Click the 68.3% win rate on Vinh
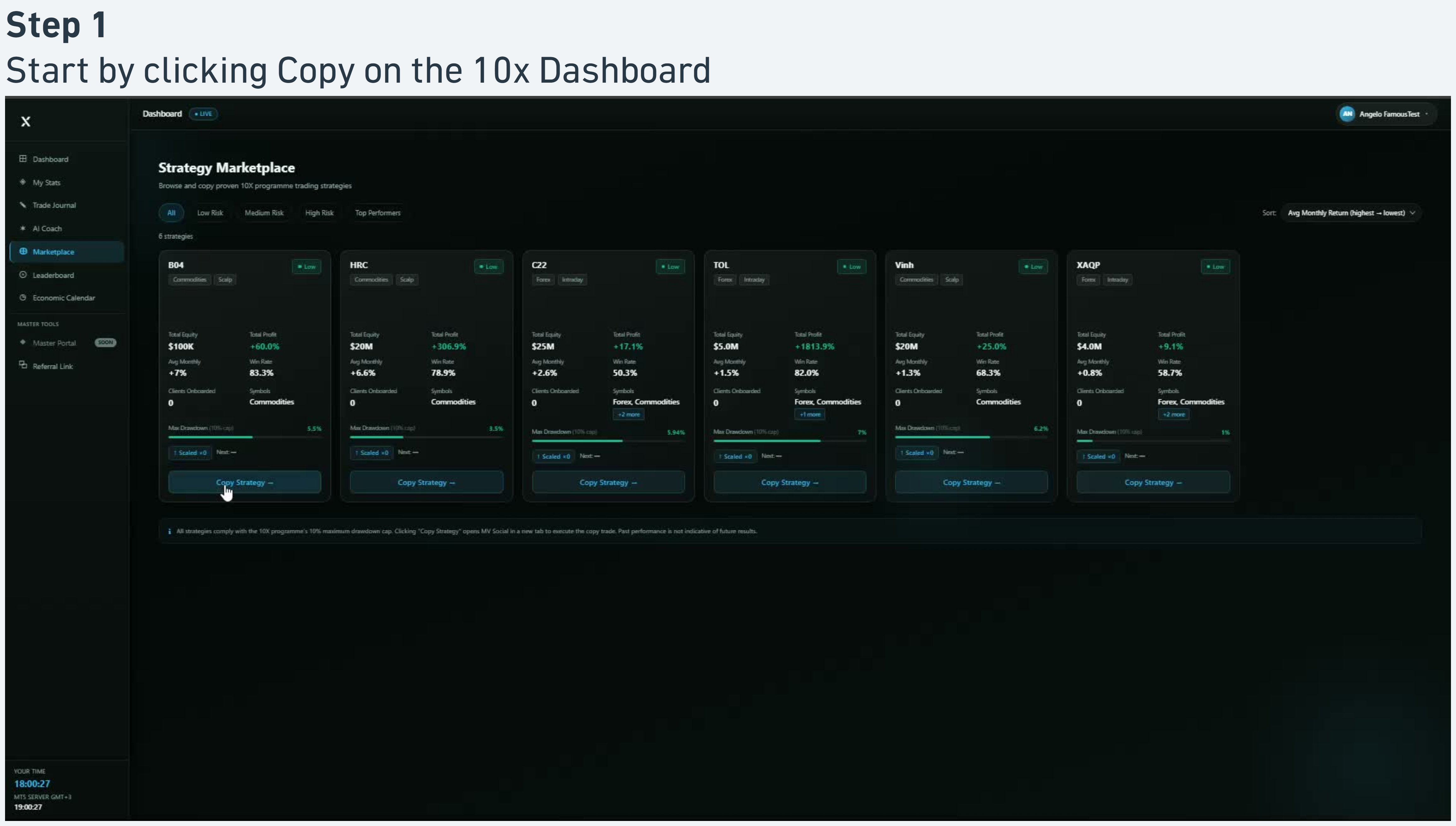The width and height of the screenshot is (1456, 826). [x=988, y=373]
